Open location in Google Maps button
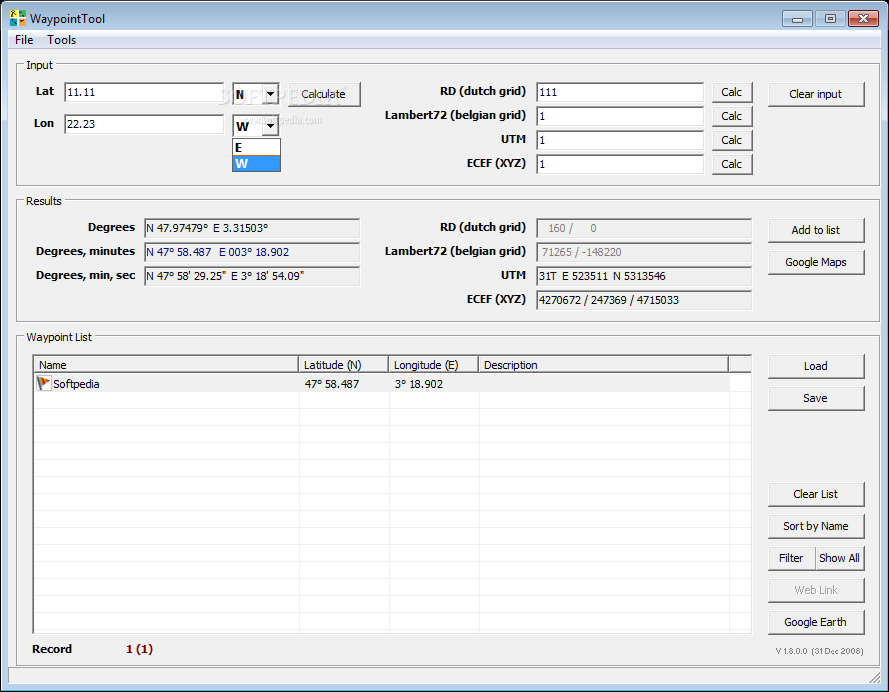Image resolution: width=889 pixels, height=692 pixels. pos(815,262)
